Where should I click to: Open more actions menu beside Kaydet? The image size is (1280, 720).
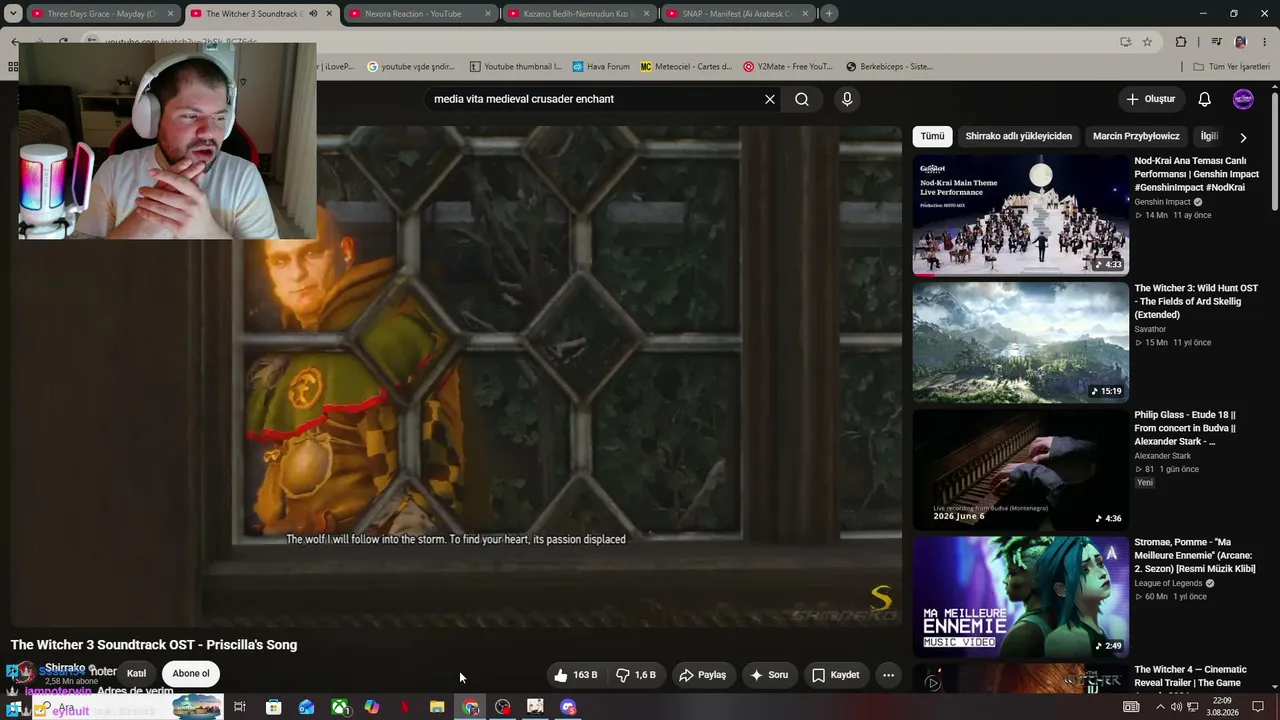888,675
